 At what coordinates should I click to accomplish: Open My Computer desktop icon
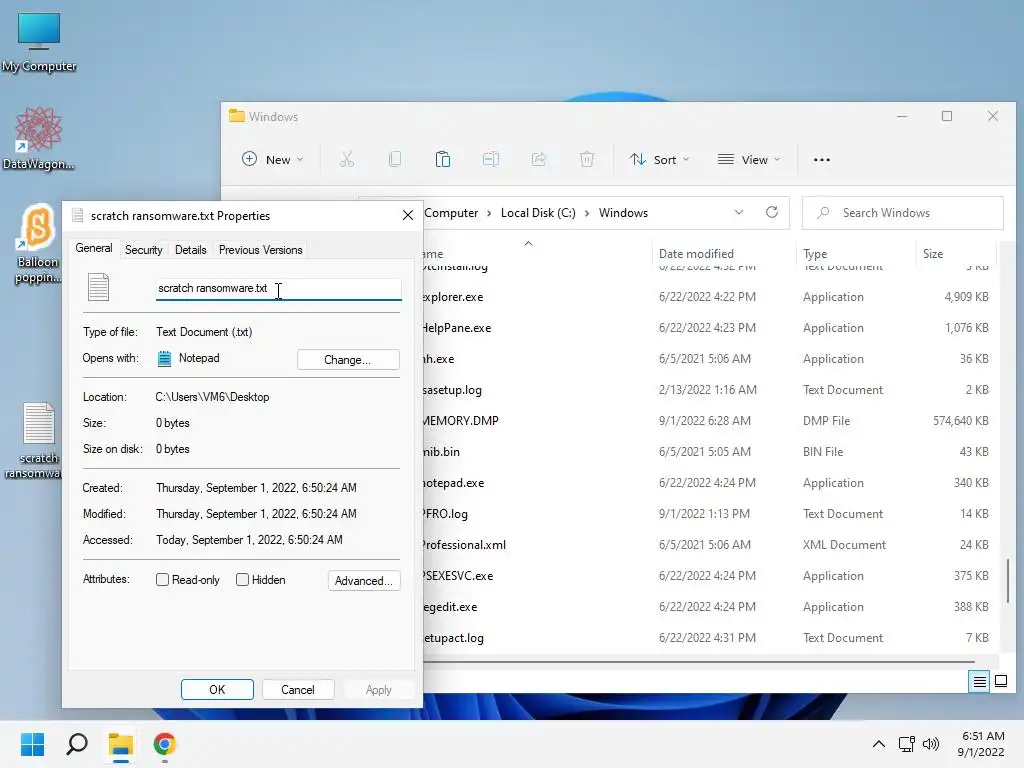[x=39, y=41]
